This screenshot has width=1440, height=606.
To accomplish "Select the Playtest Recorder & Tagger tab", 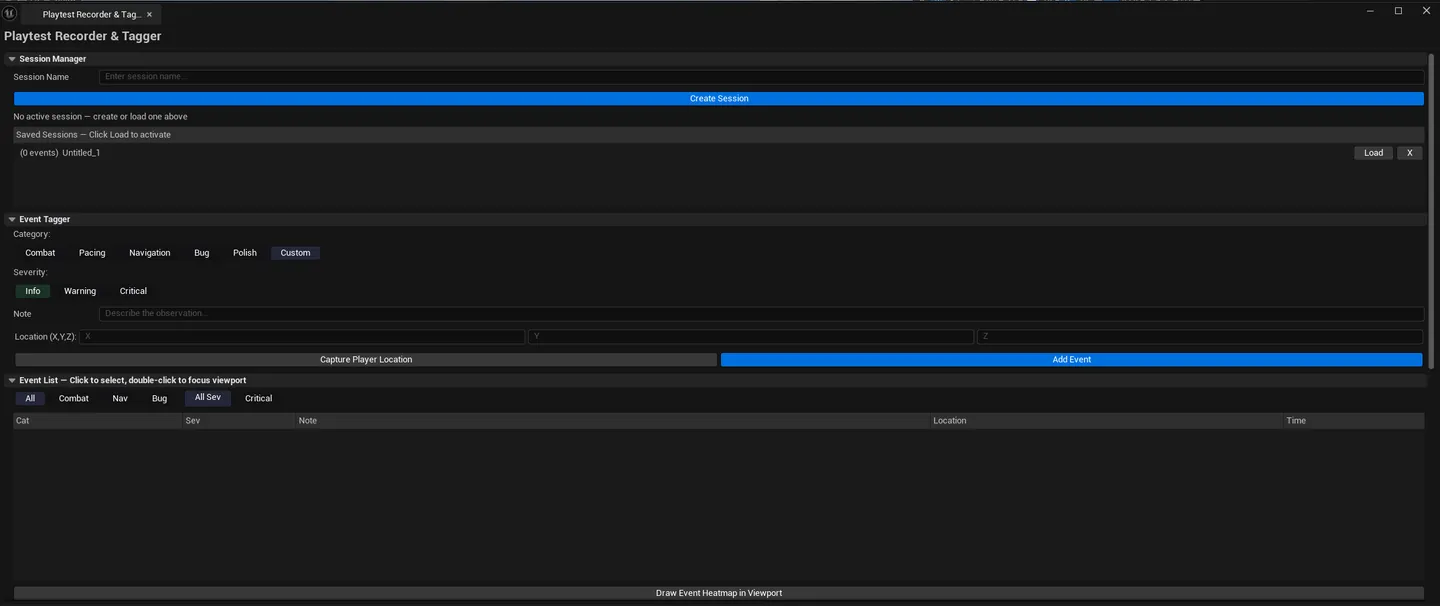I will [x=91, y=15].
